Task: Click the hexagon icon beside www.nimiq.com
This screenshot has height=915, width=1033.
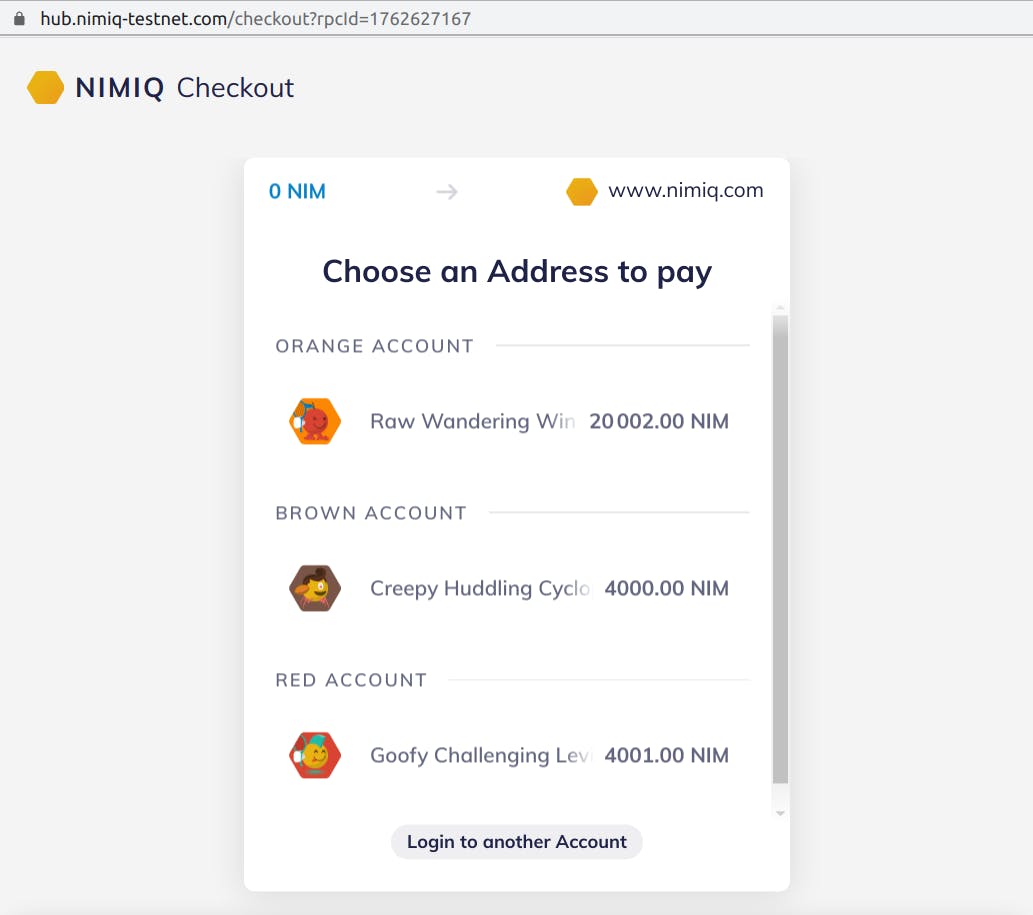Action: tap(582, 191)
